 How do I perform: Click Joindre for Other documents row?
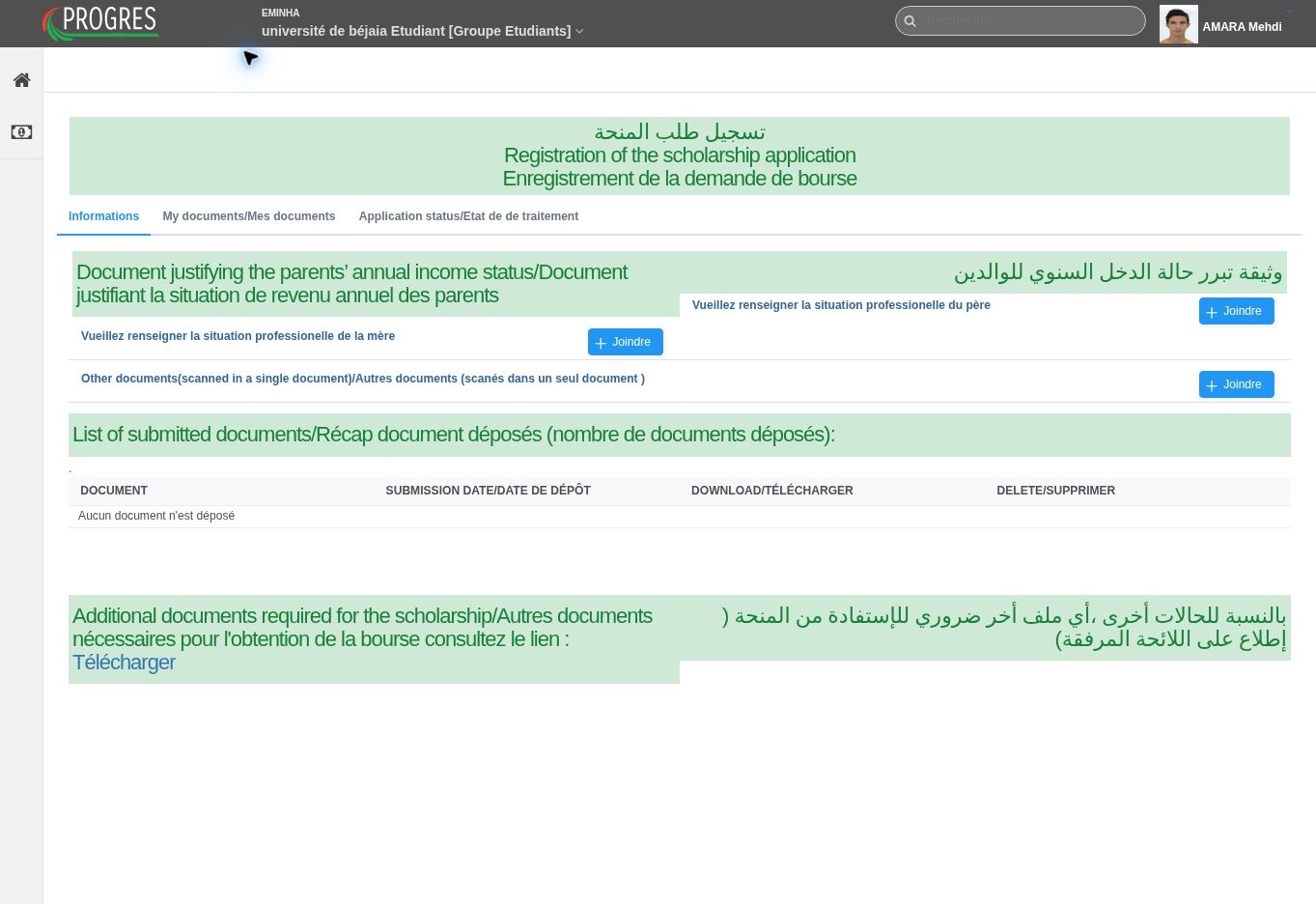[x=1236, y=384]
